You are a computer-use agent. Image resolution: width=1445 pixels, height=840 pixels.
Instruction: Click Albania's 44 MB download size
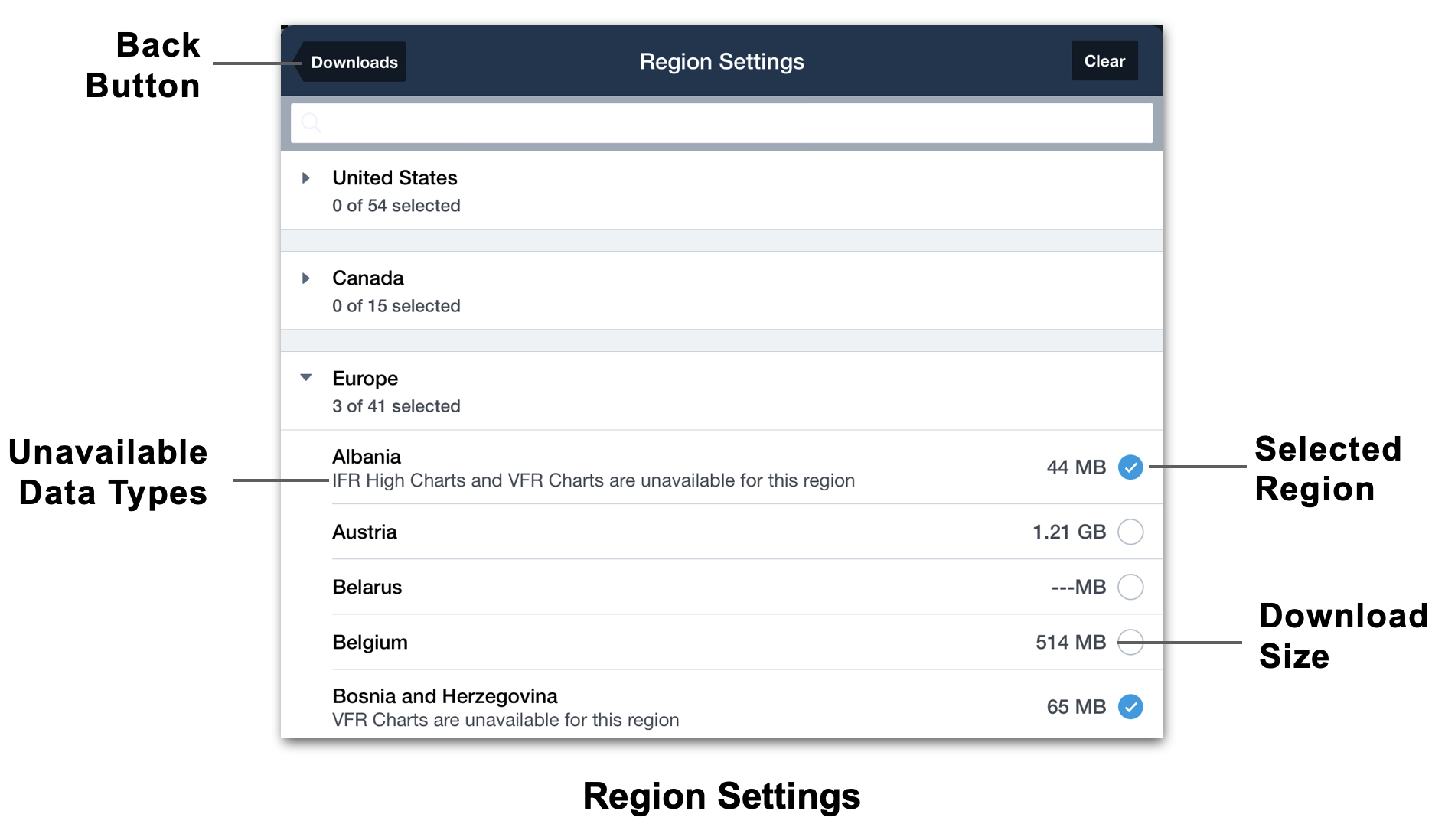coord(1076,467)
